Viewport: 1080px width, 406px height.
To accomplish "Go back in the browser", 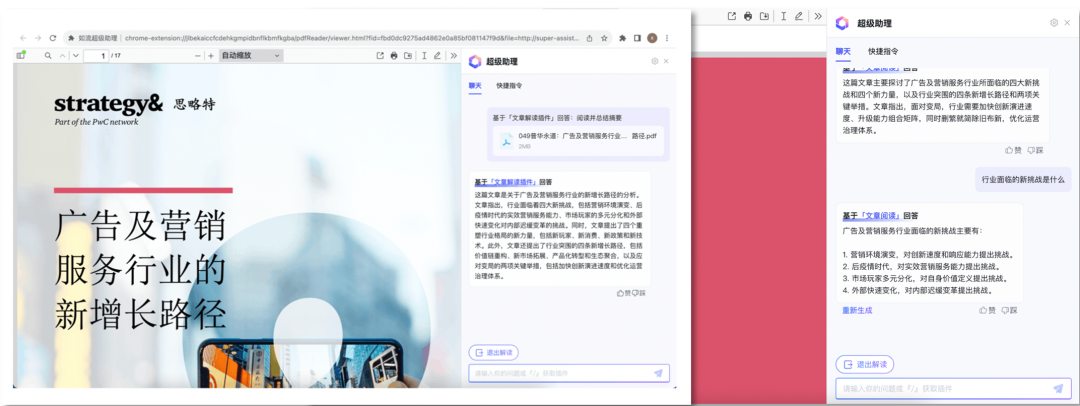I will click(23, 38).
